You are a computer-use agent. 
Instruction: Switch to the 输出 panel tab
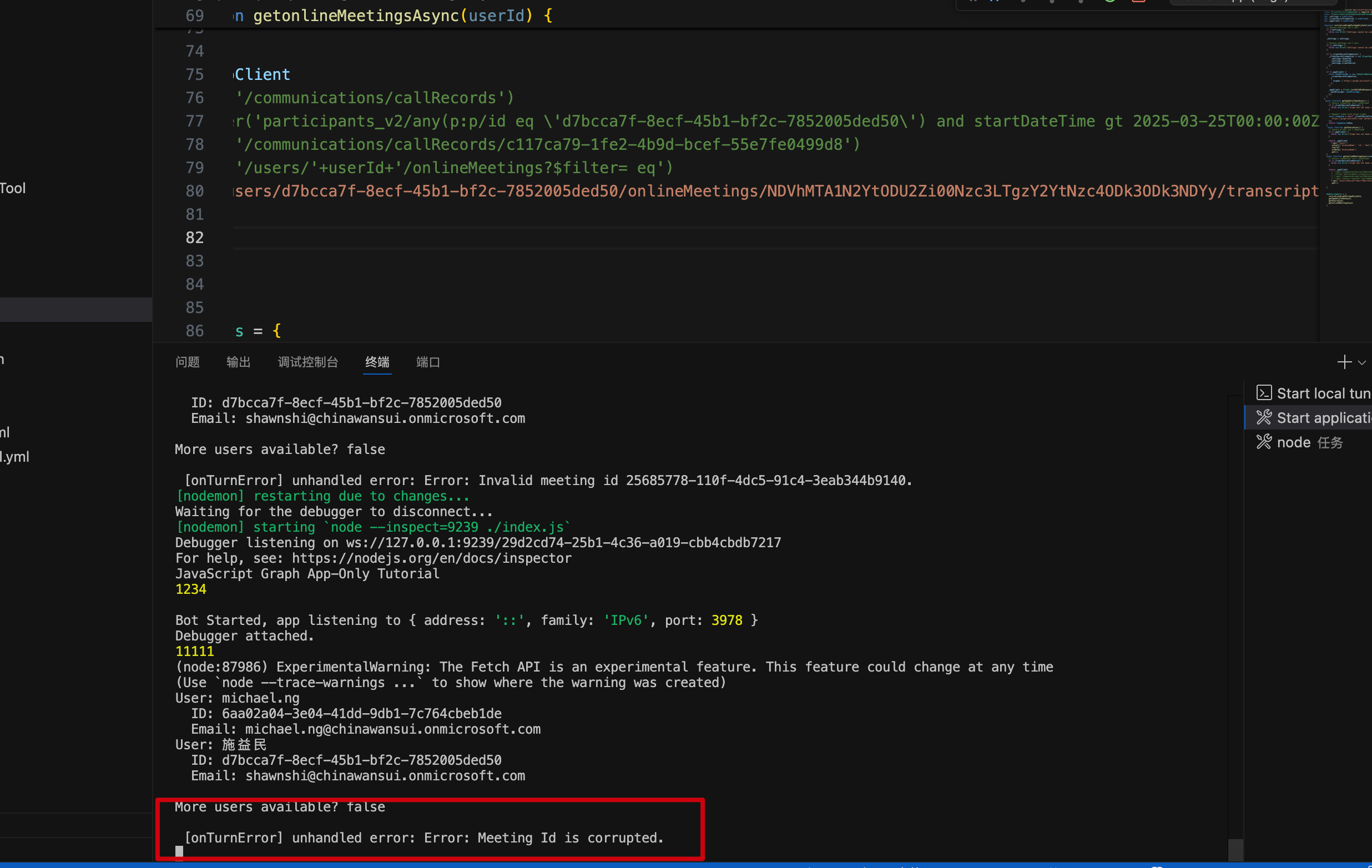coord(238,362)
